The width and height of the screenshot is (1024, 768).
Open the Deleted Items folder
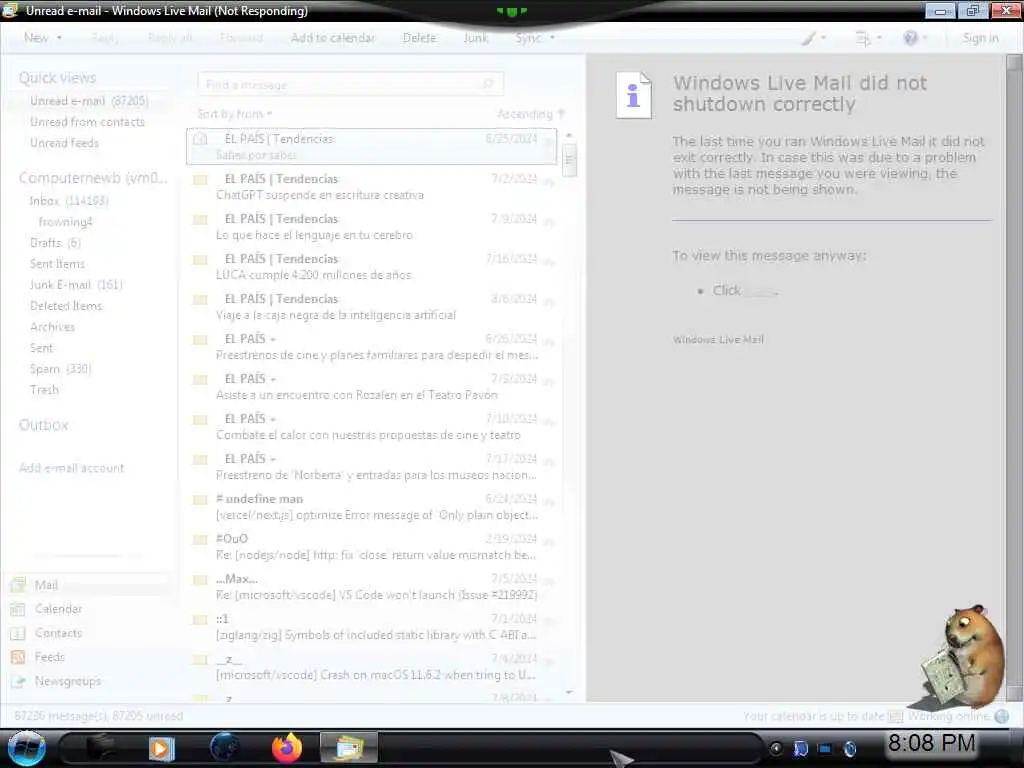66,306
